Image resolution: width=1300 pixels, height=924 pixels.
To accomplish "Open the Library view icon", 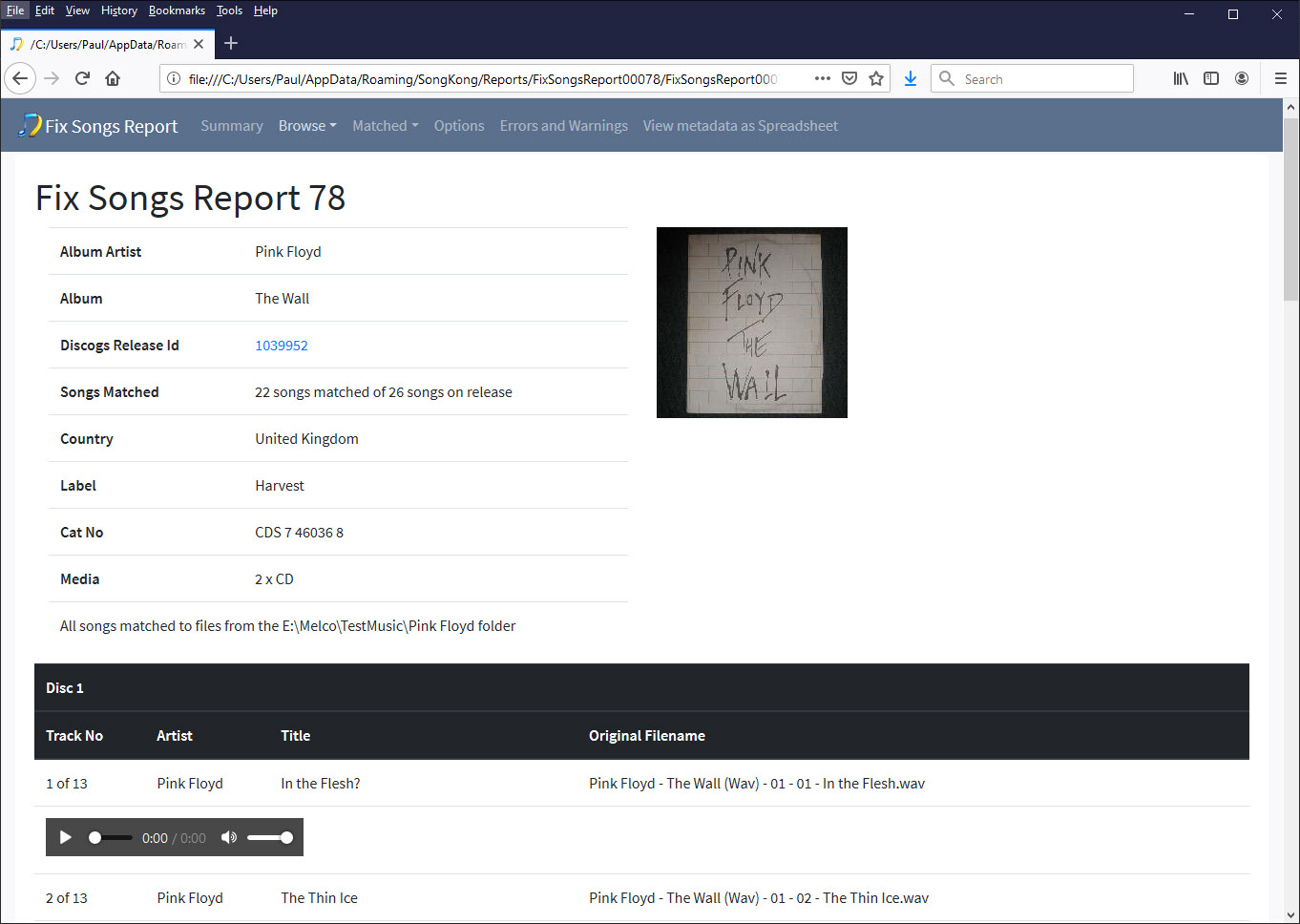I will point(1181,78).
